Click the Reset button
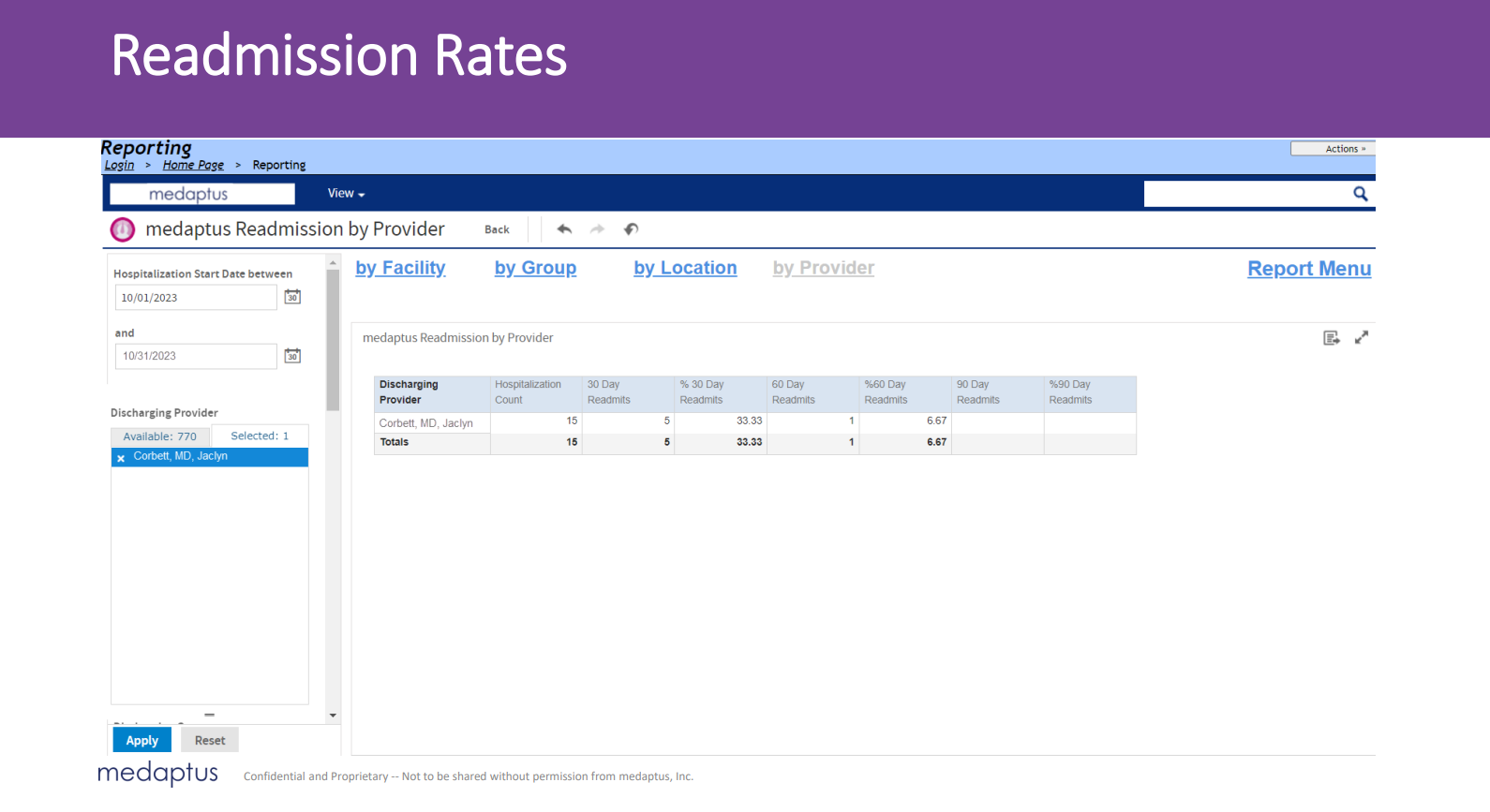The height and width of the screenshot is (812, 1490). coord(210,740)
